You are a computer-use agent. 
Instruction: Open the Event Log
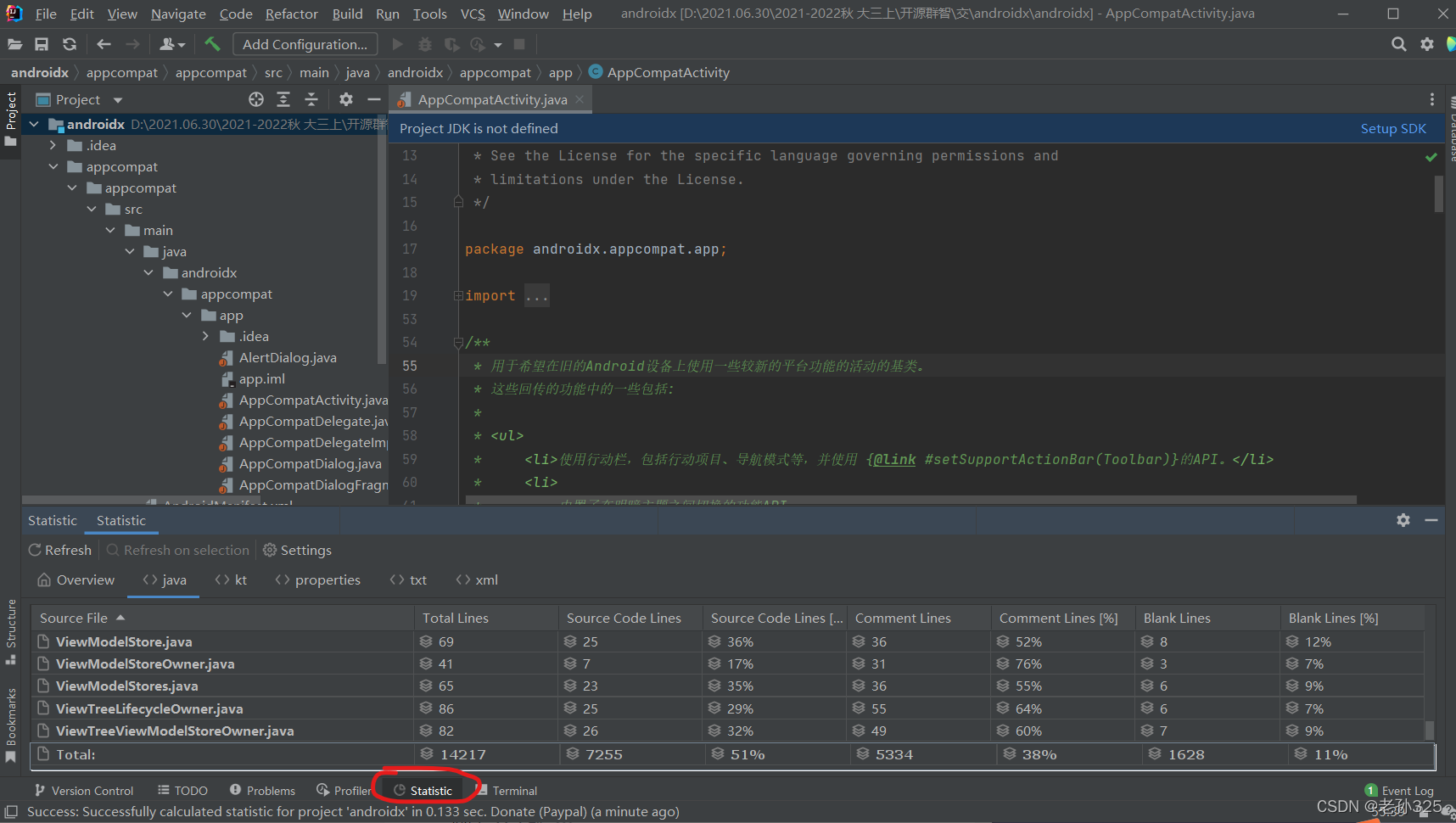(1399, 791)
